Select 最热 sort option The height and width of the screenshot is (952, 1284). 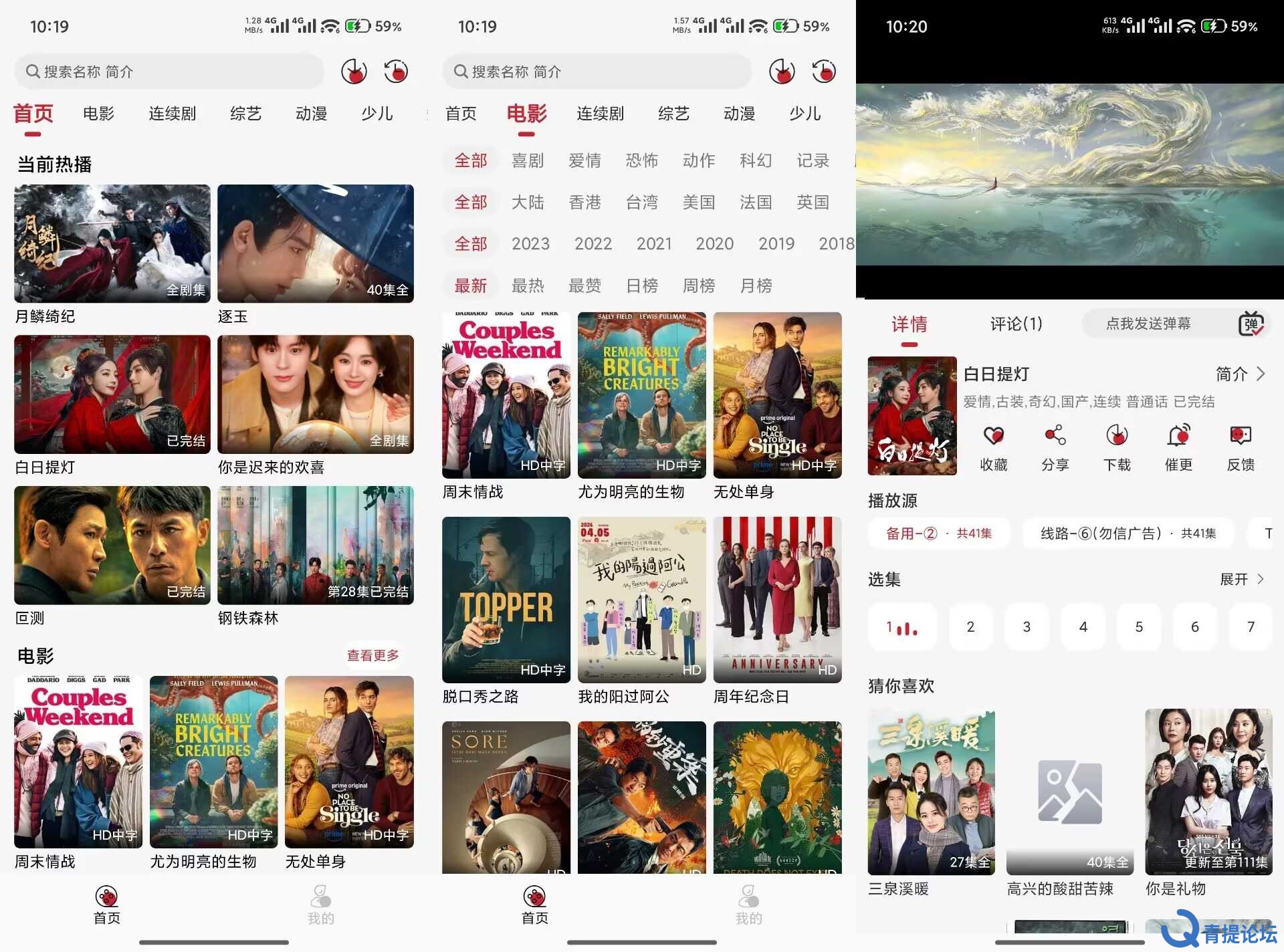528,286
